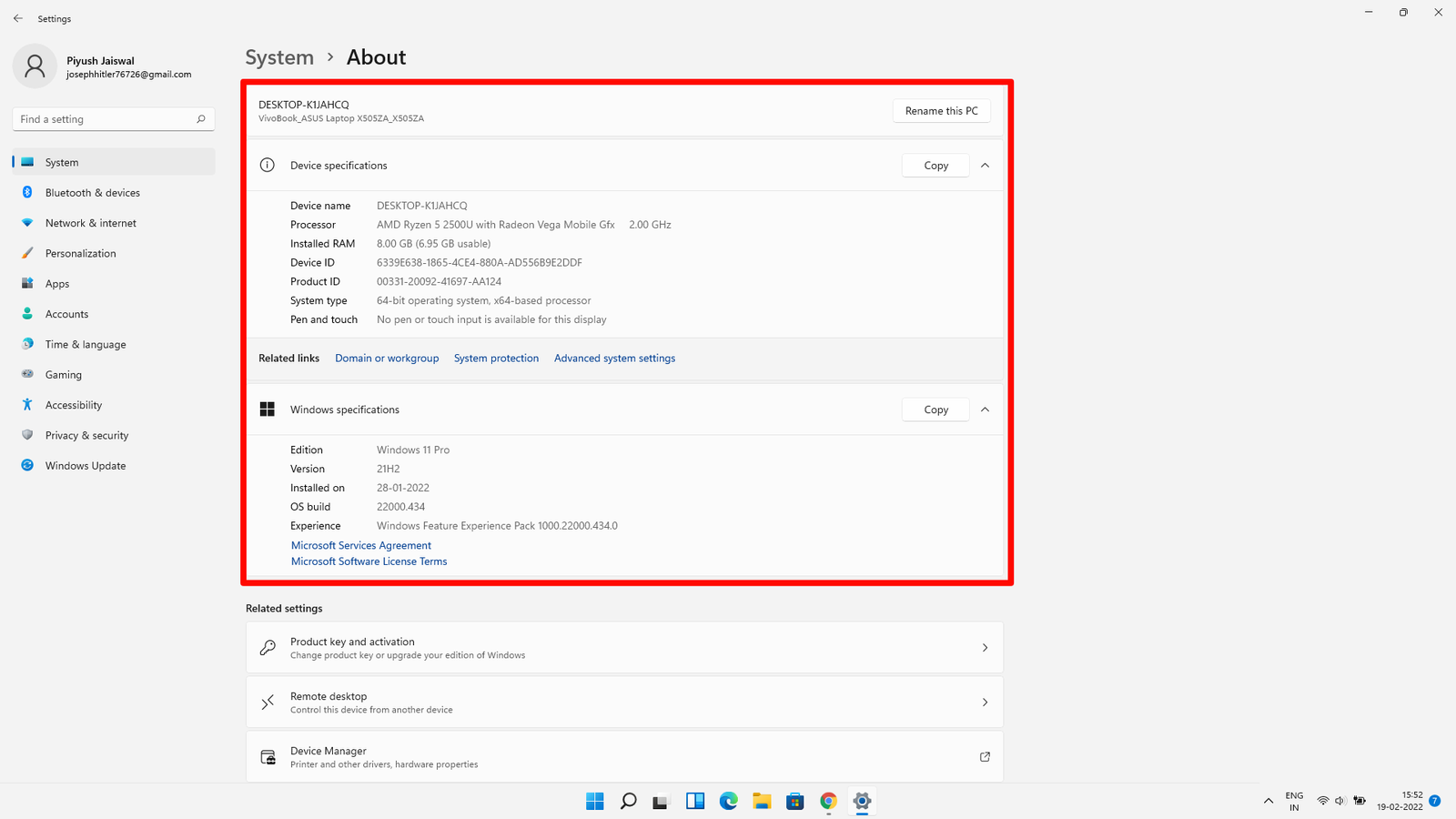1456x819 pixels.
Task: Click inside the Find a setting box
Action: coord(113,118)
